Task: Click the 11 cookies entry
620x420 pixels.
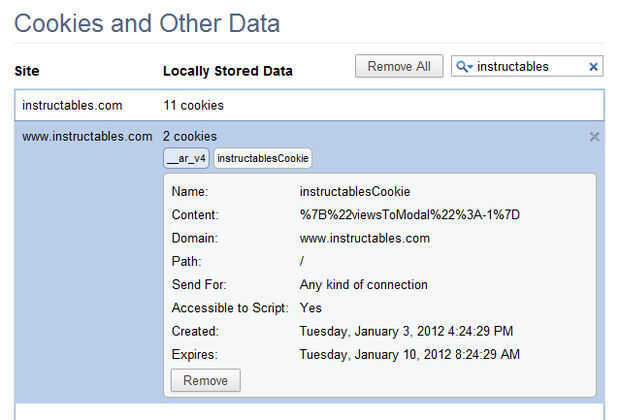Action: pyautogui.click(x=194, y=105)
